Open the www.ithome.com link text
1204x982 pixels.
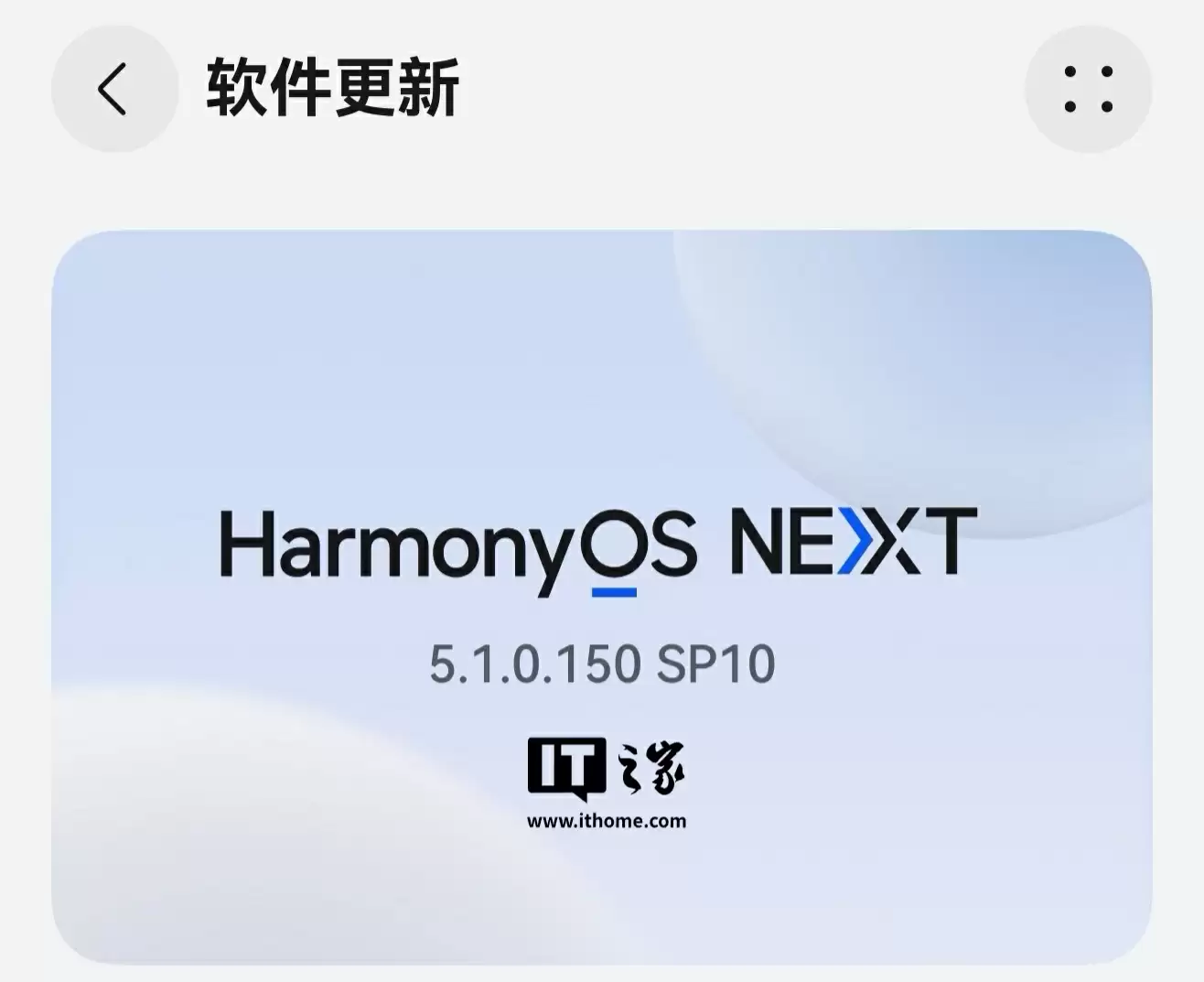[607, 821]
